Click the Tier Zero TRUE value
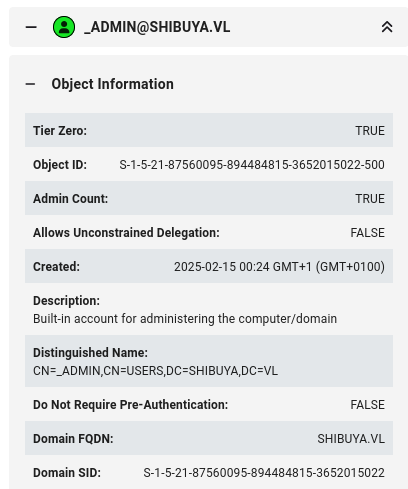Screen dimensions: 408x489 [x=370, y=131]
